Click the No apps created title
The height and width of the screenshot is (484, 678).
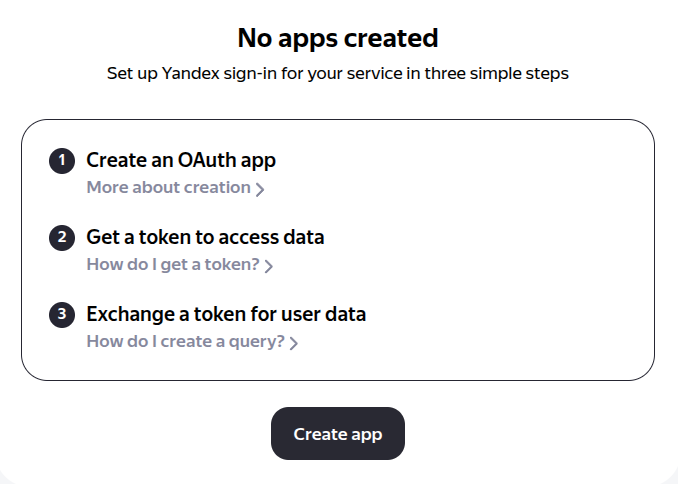click(338, 39)
